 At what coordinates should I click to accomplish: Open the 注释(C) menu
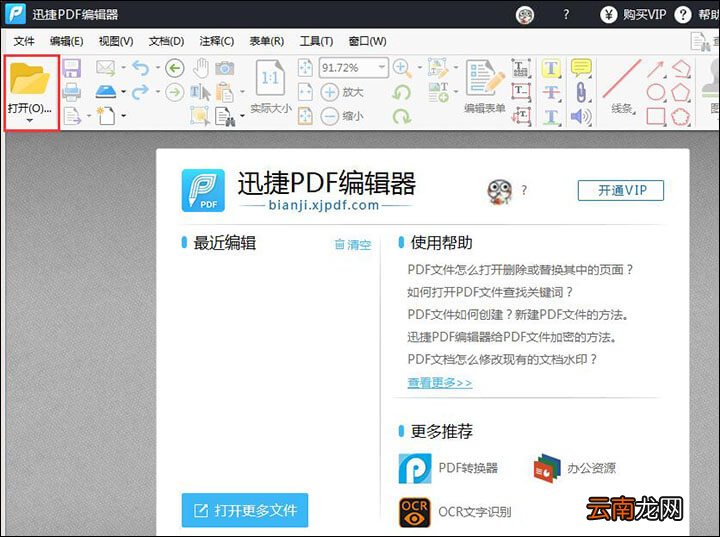coord(217,41)
